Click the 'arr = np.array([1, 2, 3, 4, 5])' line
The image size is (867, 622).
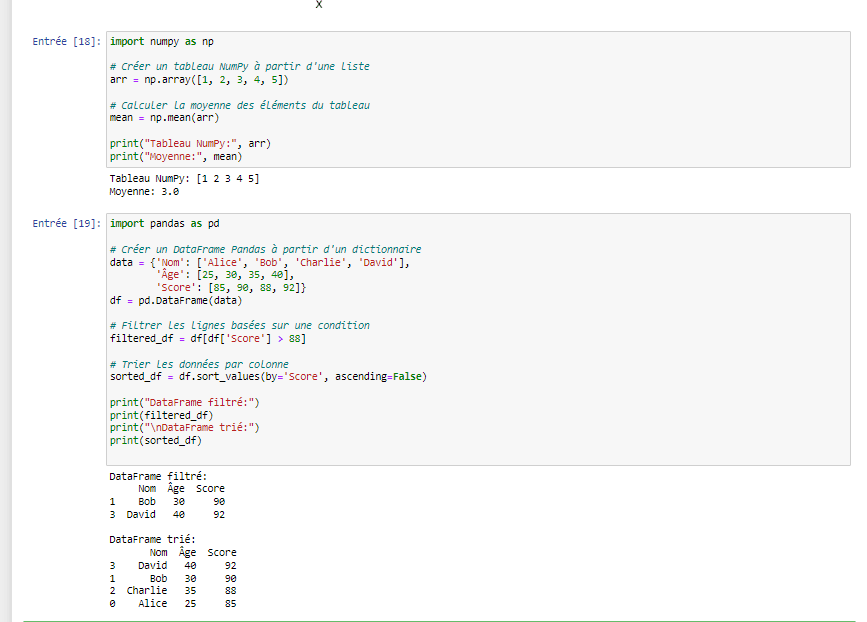pyautogui.click(x=200, y=79)
